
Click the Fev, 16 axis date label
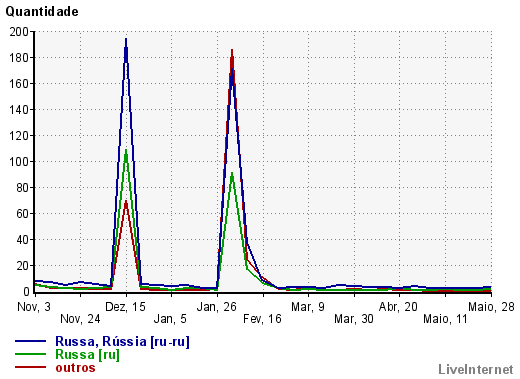pyautogui.click(x=262, y=319)
